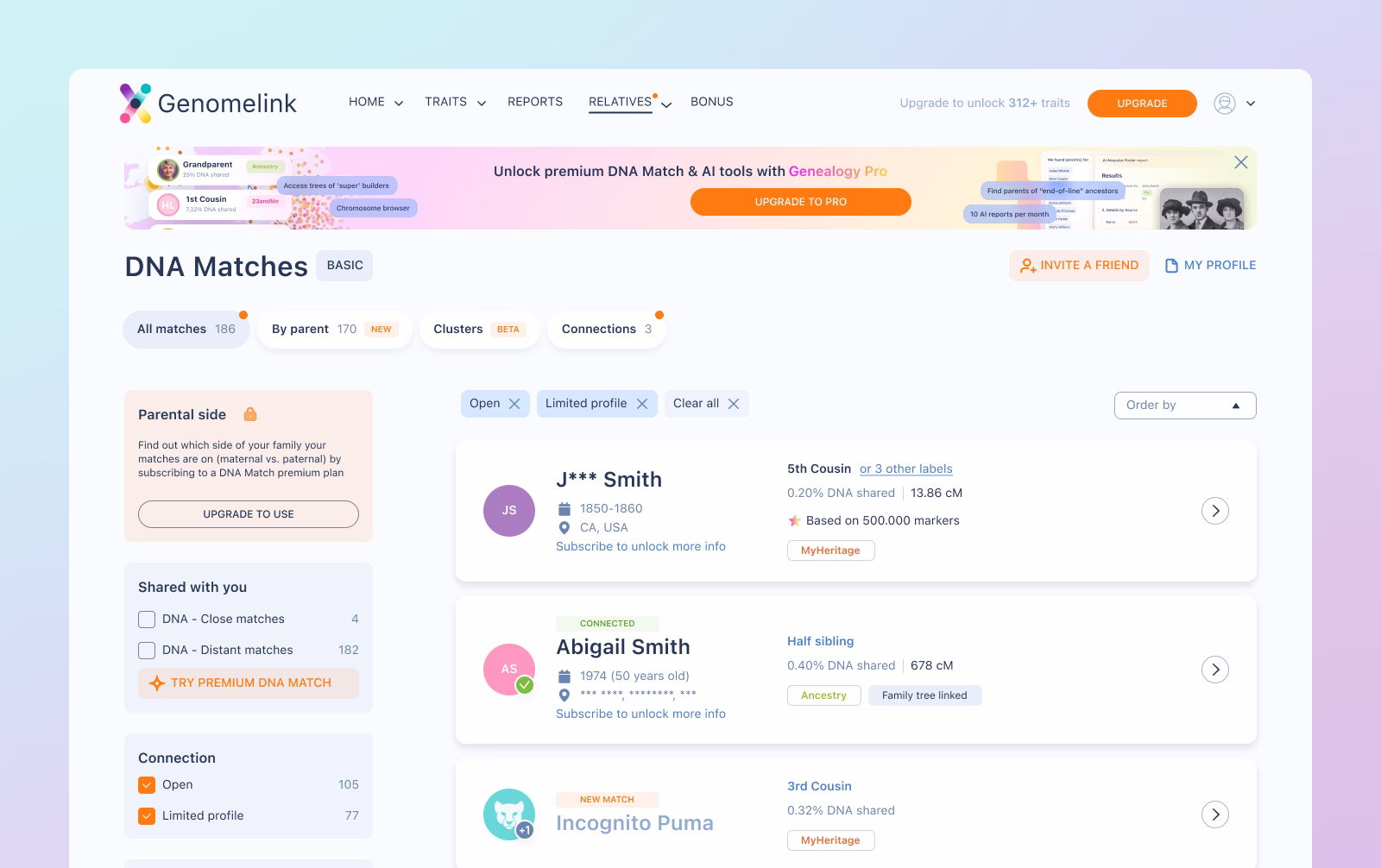Viewport: 1381px width, 868px height.
Task: Open the Order by dropdown
Action: click(x=1185, y=406)
